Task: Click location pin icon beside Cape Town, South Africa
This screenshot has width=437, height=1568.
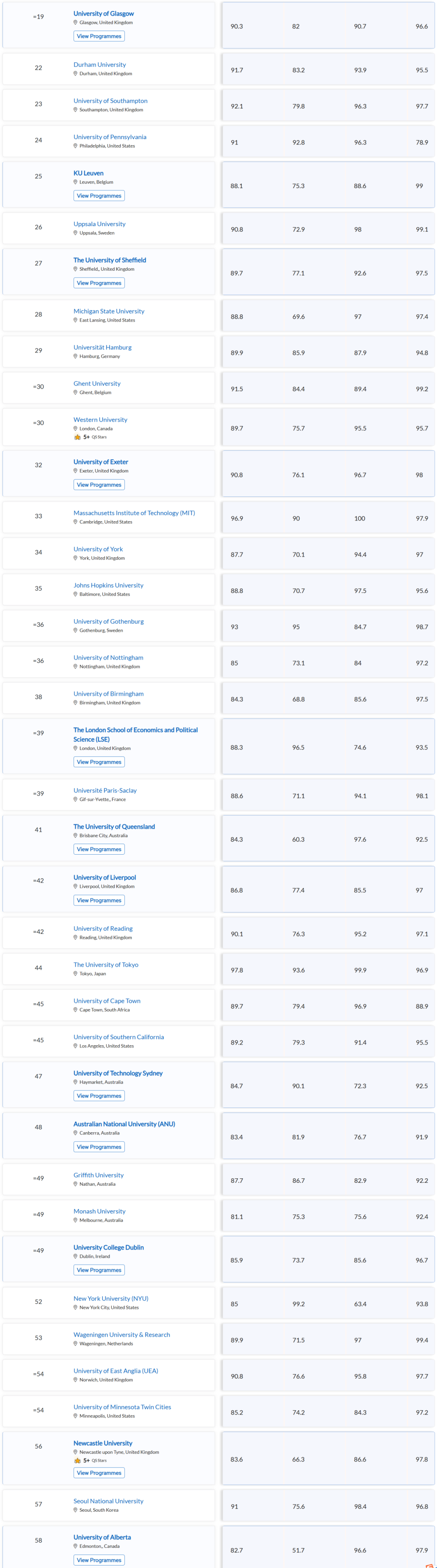Action: pos(76,1010)
